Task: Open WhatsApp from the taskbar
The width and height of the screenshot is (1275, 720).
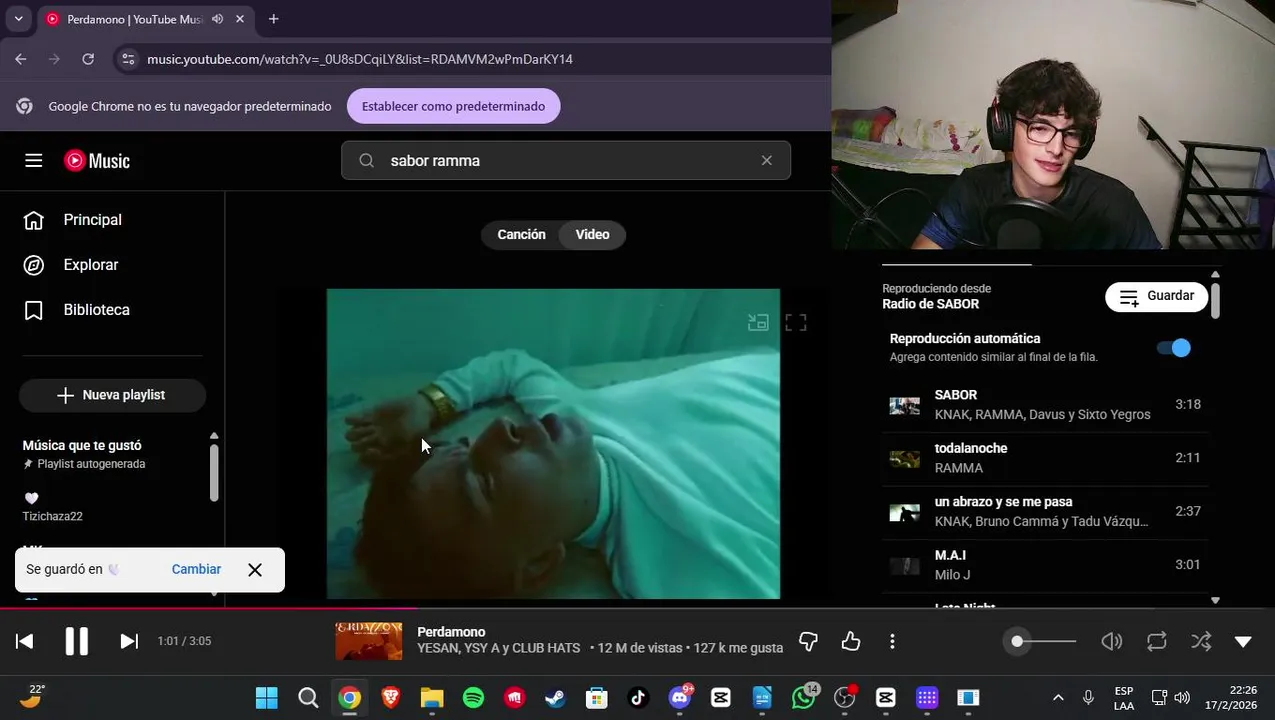Action: tap(804, 698)
